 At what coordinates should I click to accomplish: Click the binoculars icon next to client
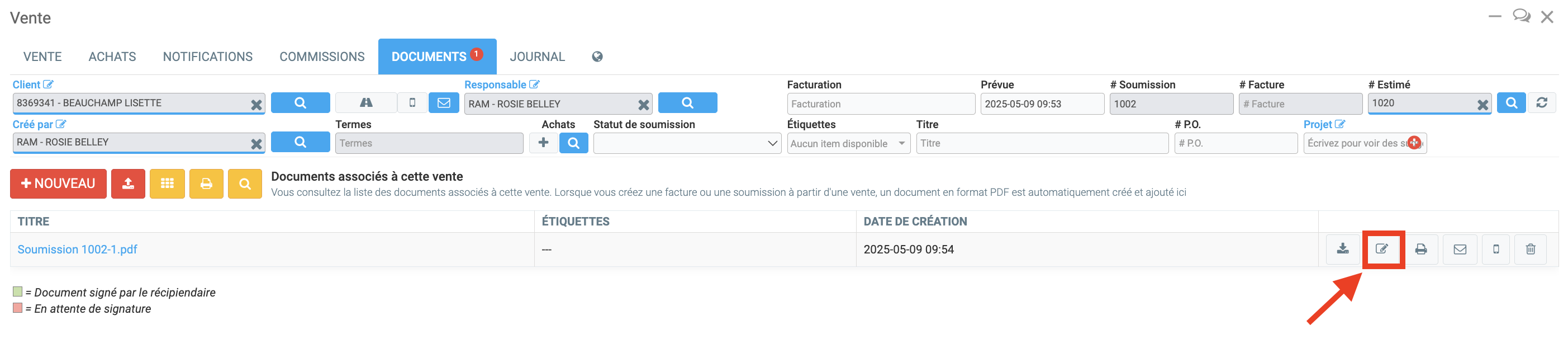[366, 103]
